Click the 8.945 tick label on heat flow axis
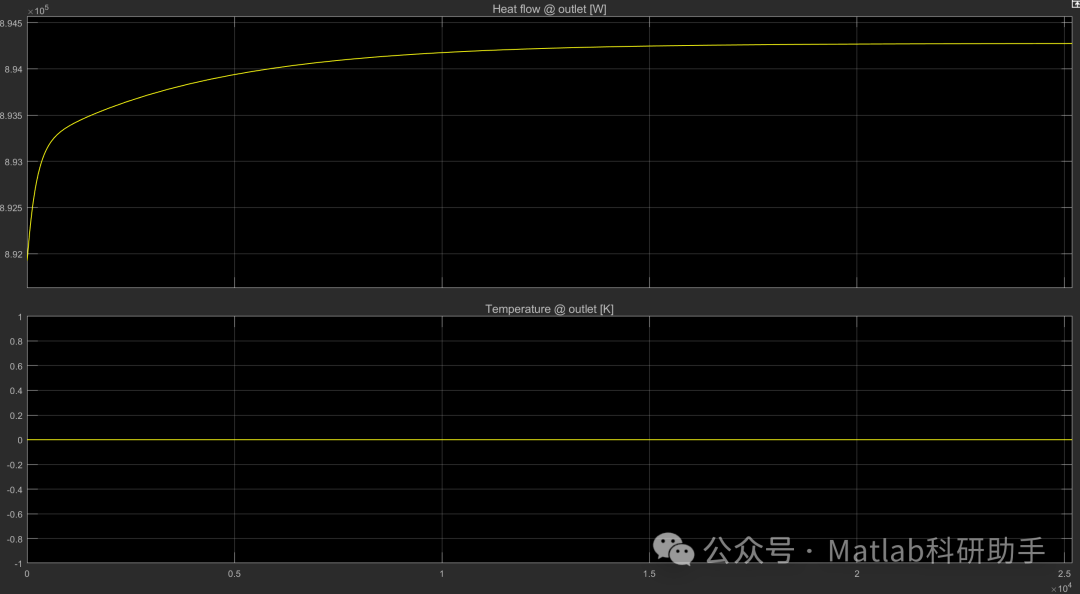 coord(11,23)
